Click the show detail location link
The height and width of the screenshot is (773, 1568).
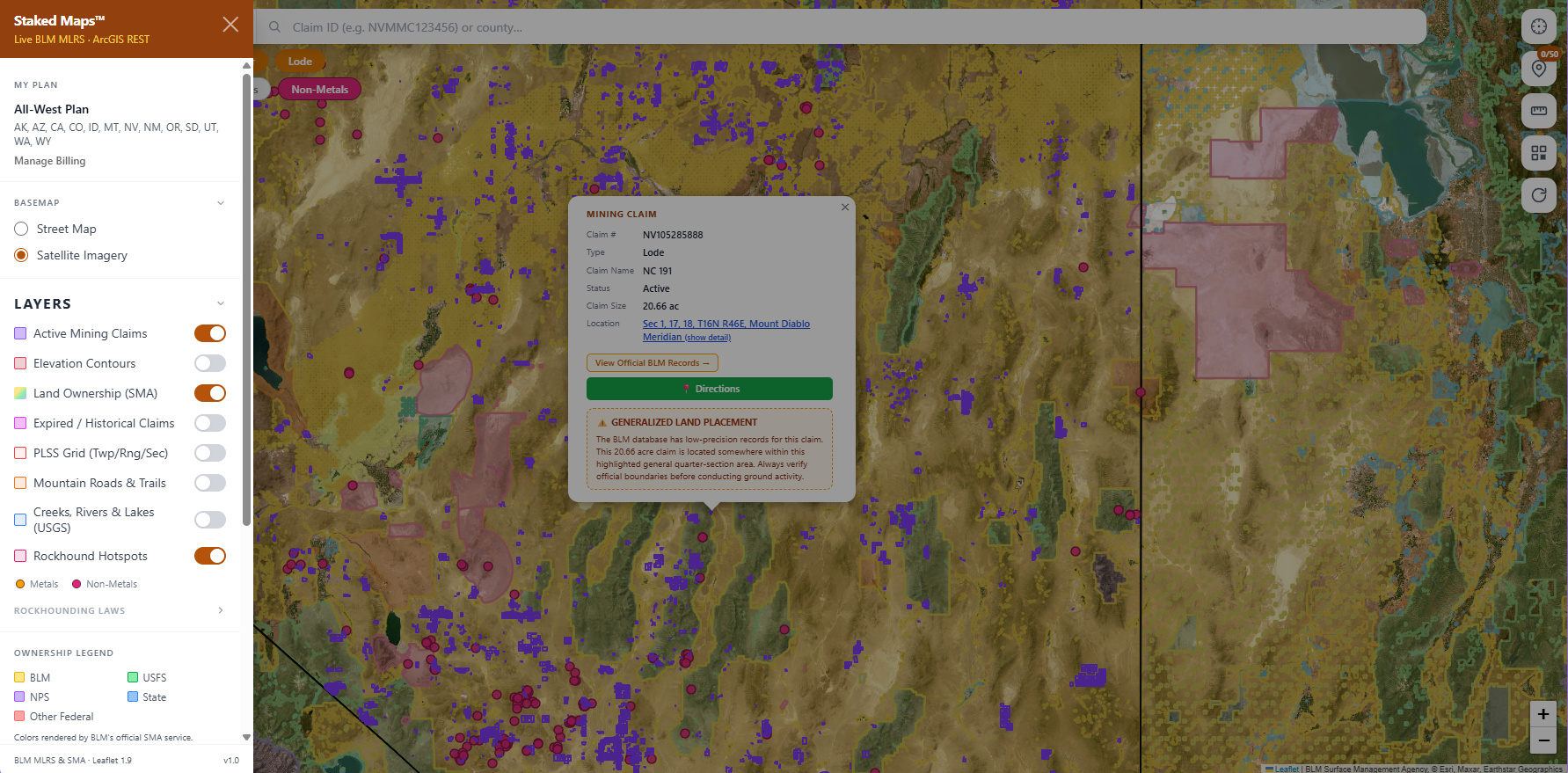pyautogui.click(x=708, y=338)
